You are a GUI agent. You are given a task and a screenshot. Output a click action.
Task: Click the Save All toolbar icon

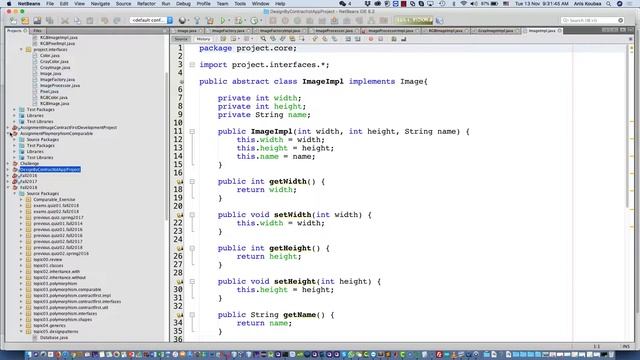point(50,20)
